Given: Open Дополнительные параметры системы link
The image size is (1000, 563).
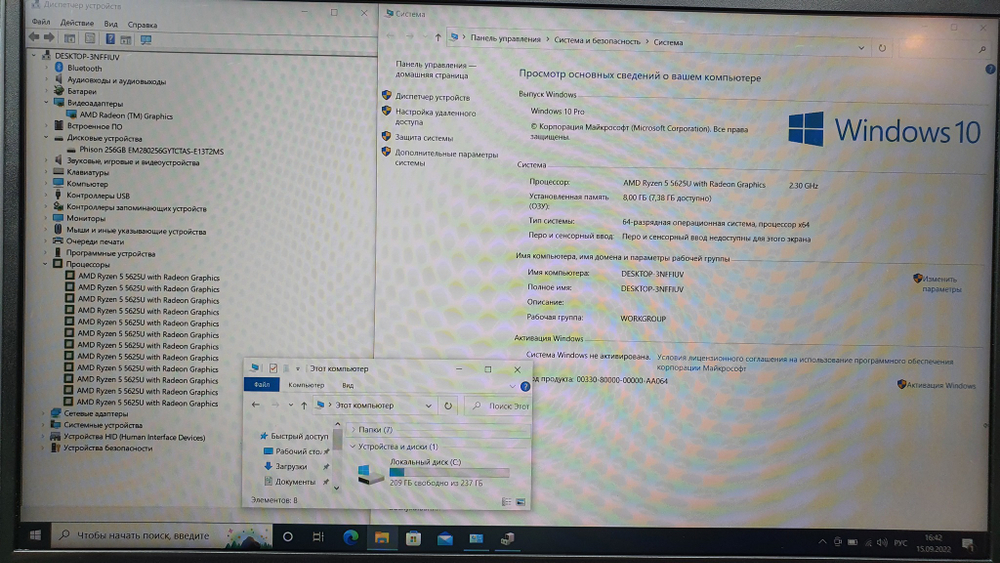Looking at the screenshot, I should 446,157.
